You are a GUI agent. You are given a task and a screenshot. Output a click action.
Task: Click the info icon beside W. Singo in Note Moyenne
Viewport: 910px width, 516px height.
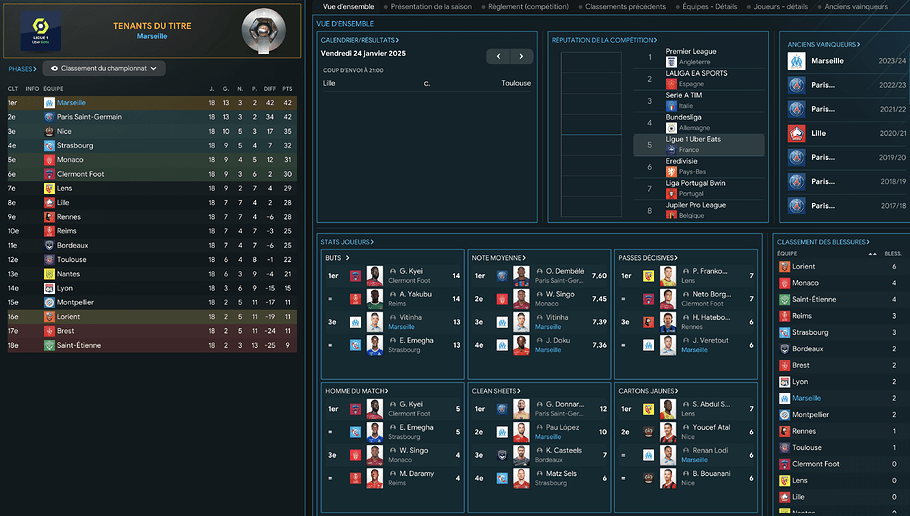point(540,294)
